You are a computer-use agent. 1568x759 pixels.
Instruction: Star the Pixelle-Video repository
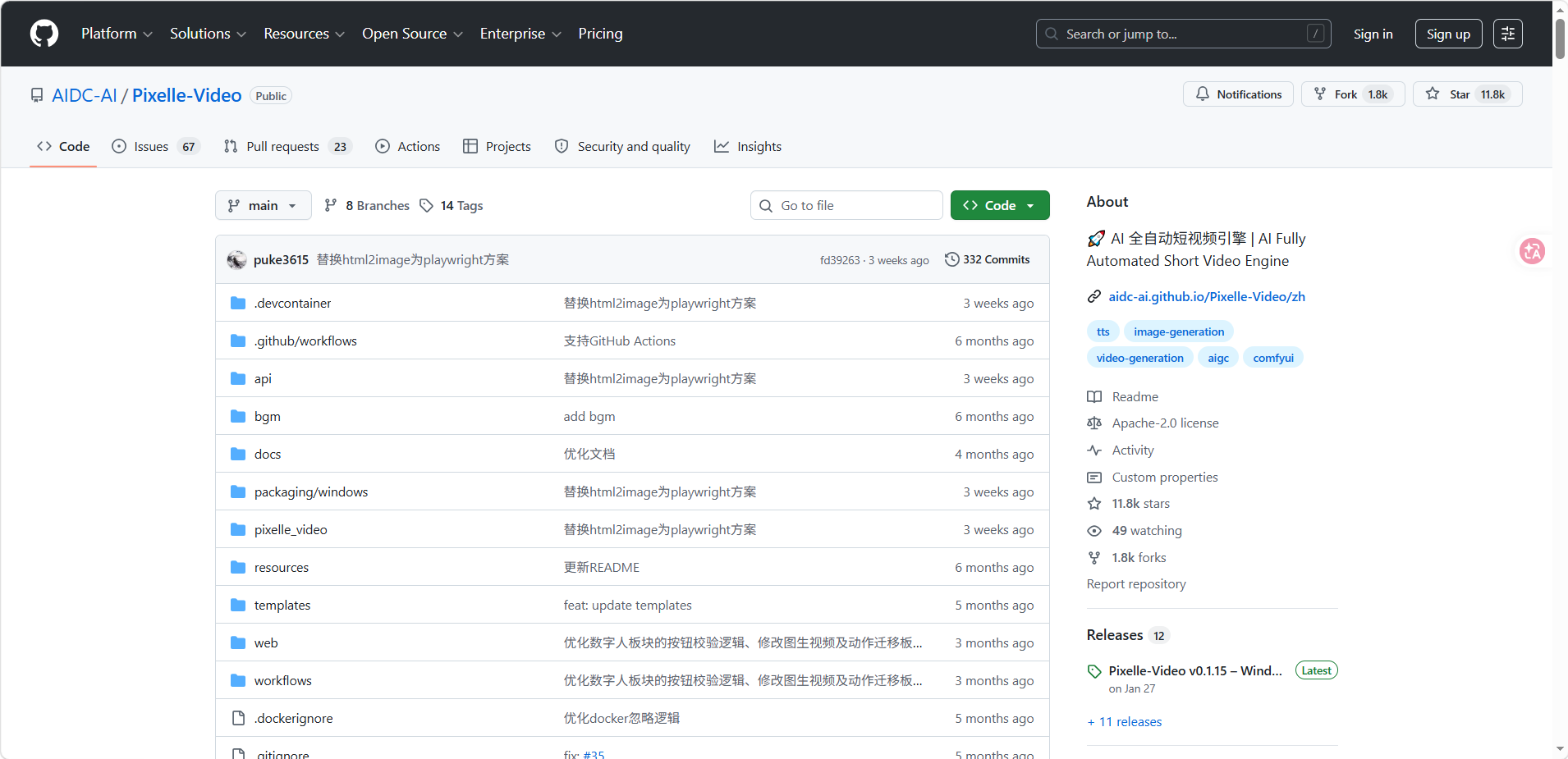[x=1467, y=94]
